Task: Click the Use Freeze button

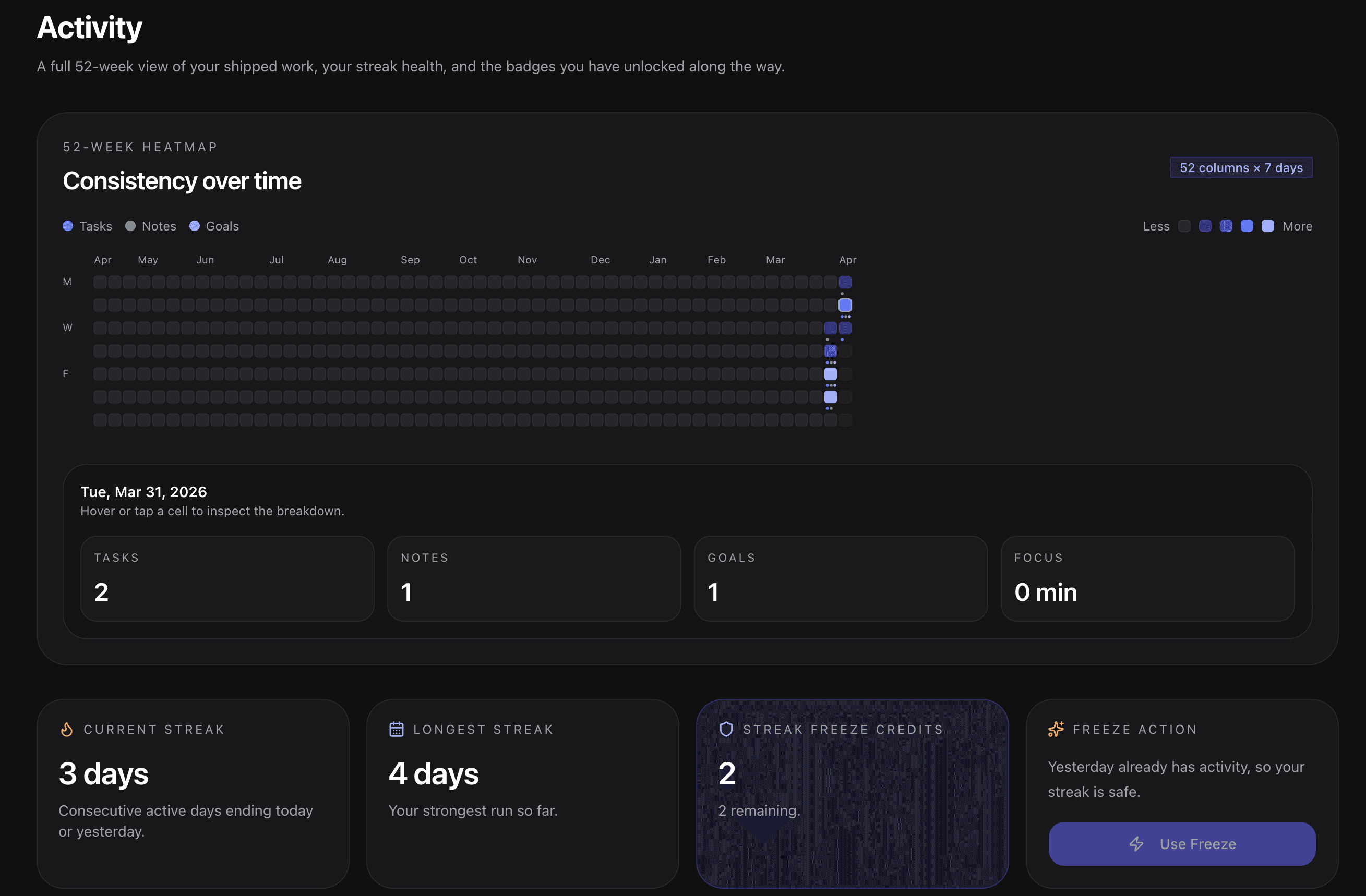Action: pos(1181,844)
